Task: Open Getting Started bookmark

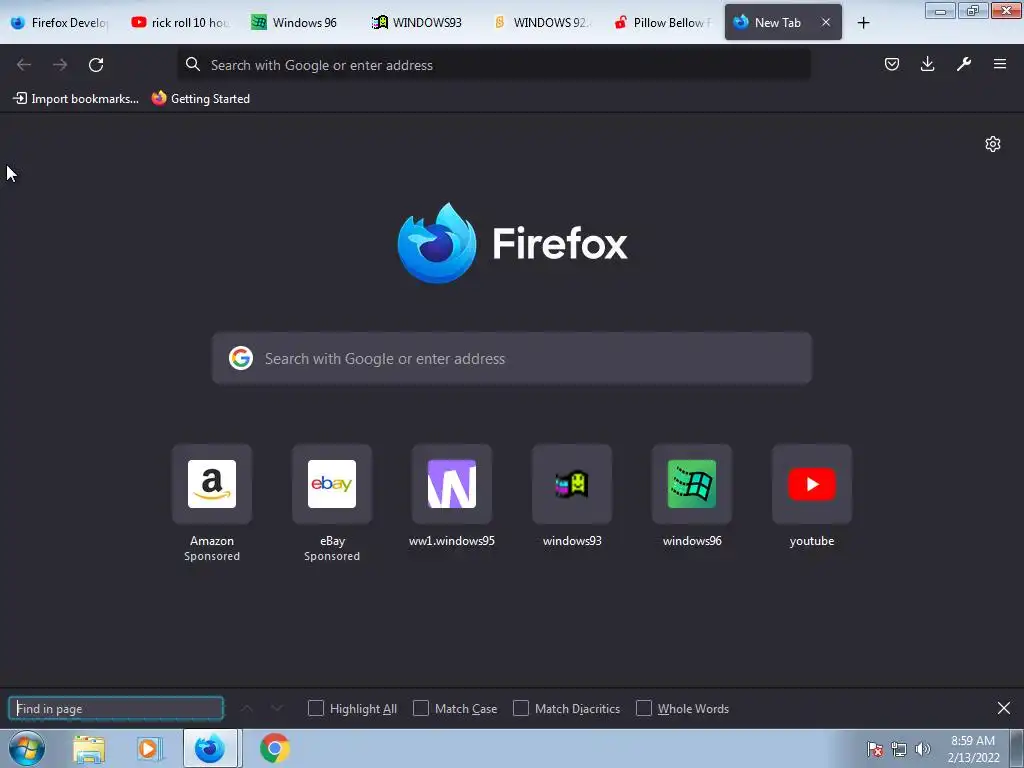Action: [200, 99]
